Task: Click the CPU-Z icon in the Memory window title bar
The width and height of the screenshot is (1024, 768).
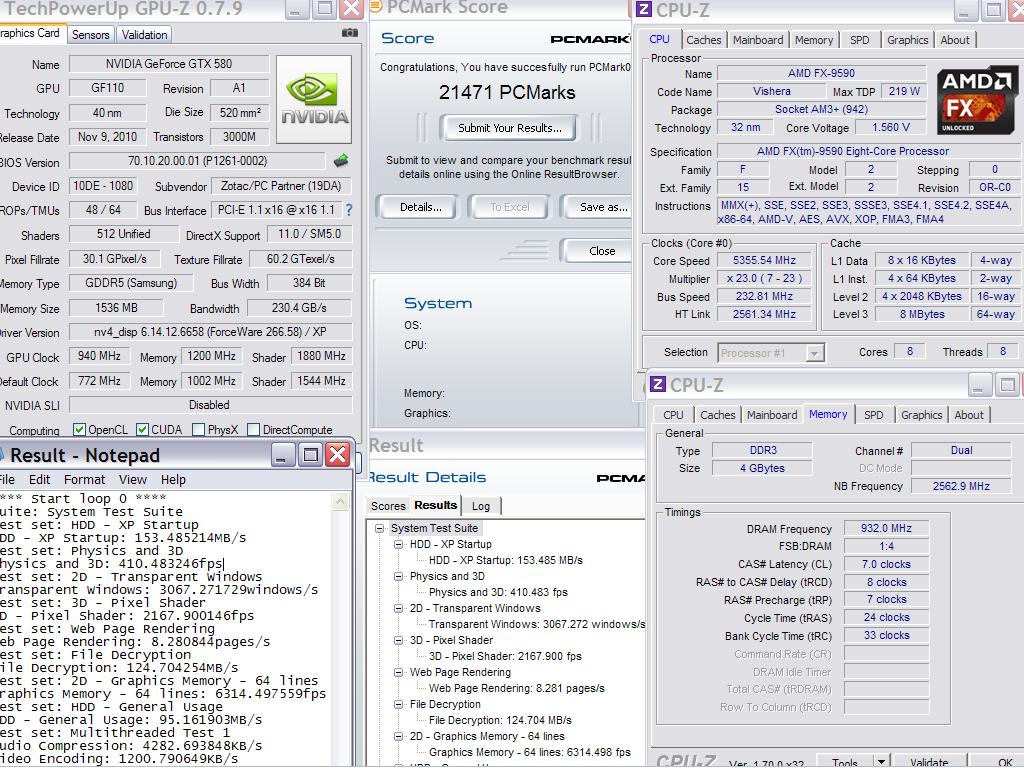Action: [x=658, y=384]
